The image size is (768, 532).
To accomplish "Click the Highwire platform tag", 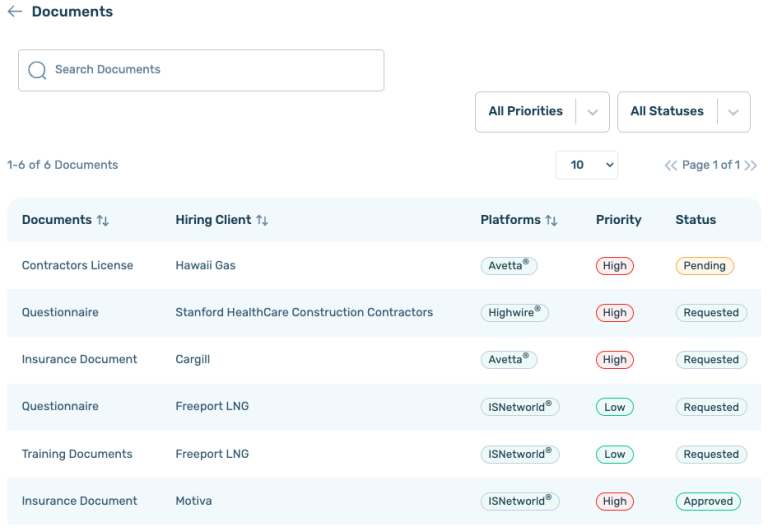I will [514, 313].
